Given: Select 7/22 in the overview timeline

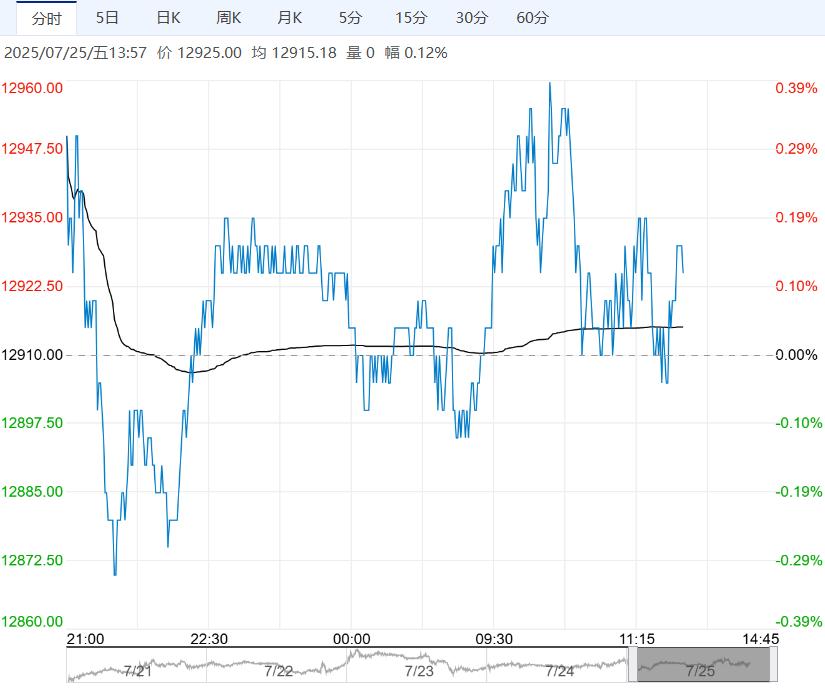Looking at the screenshot, I should (x=279, y=670).
